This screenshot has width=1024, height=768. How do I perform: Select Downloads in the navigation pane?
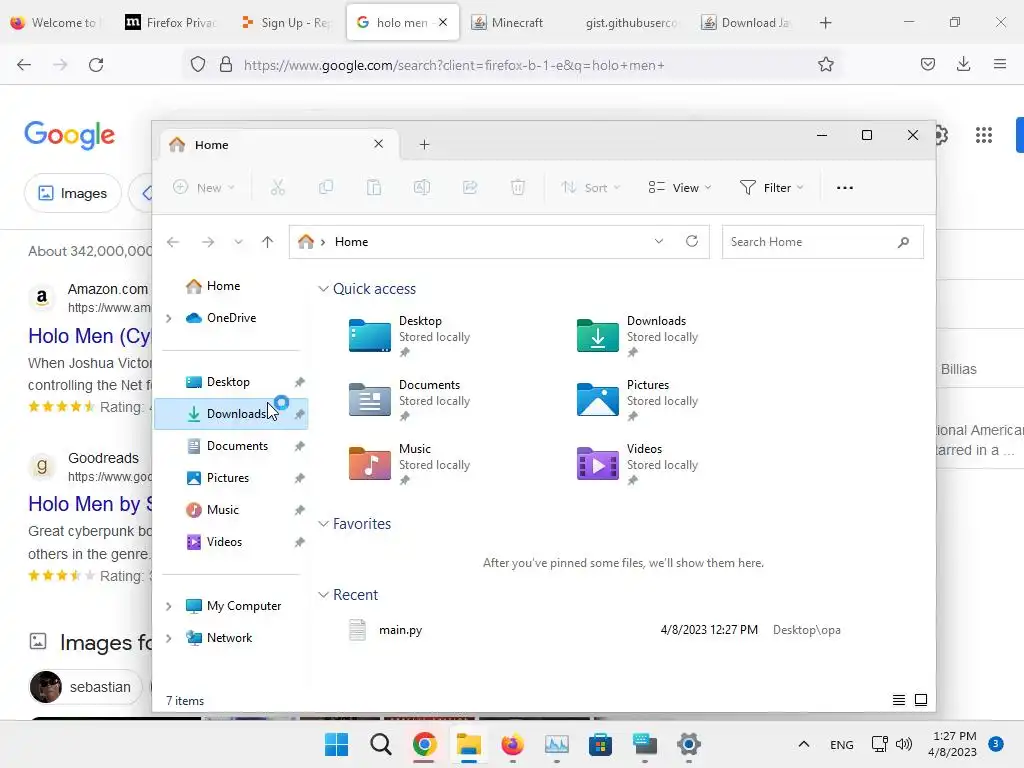point(231,414)
